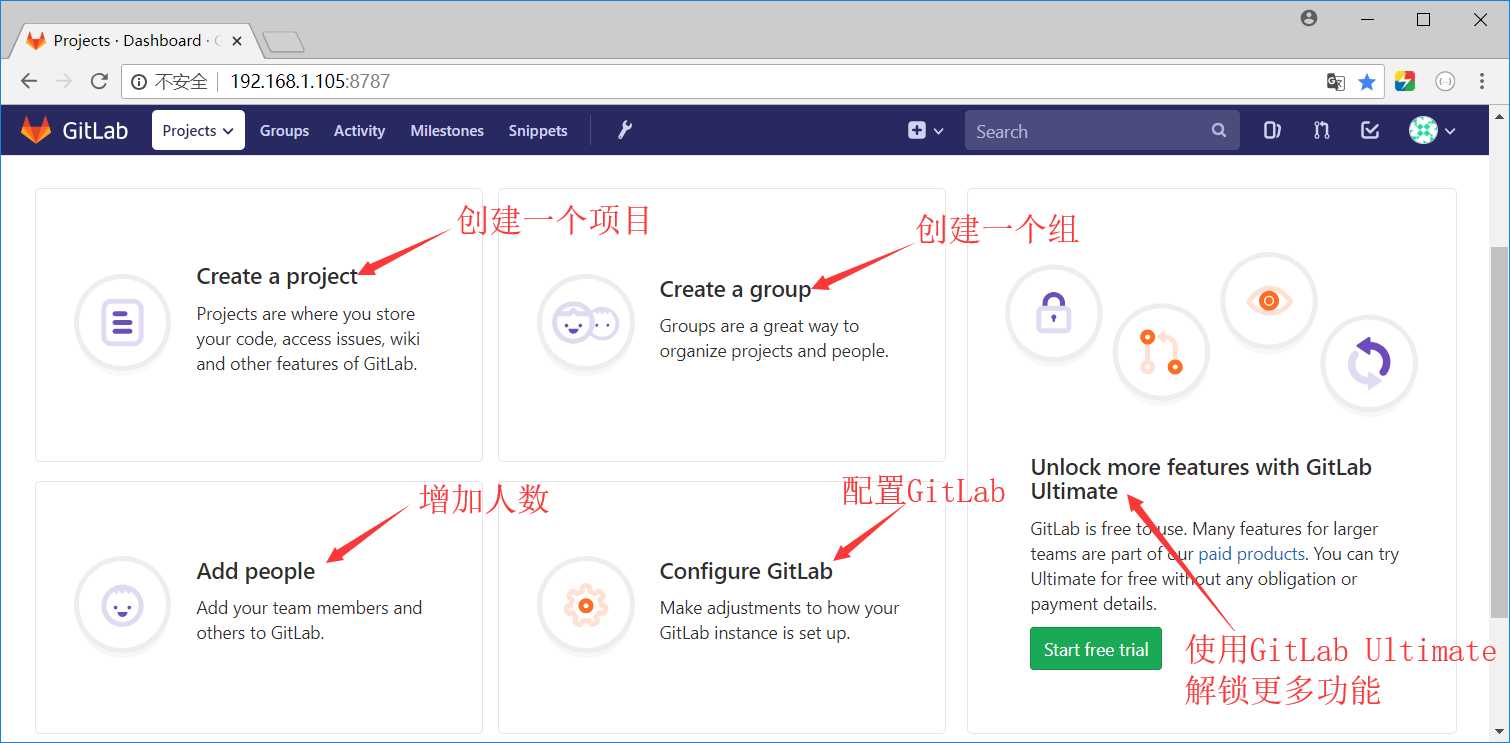Open the Issues icon in navbar

coord(1272,130)
